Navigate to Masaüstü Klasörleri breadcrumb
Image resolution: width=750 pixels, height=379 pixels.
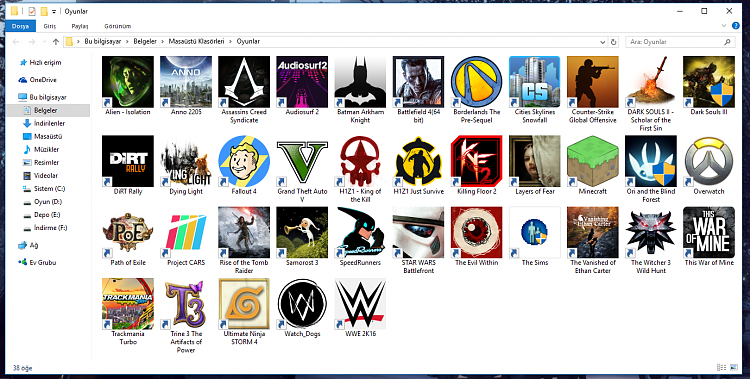196,42
